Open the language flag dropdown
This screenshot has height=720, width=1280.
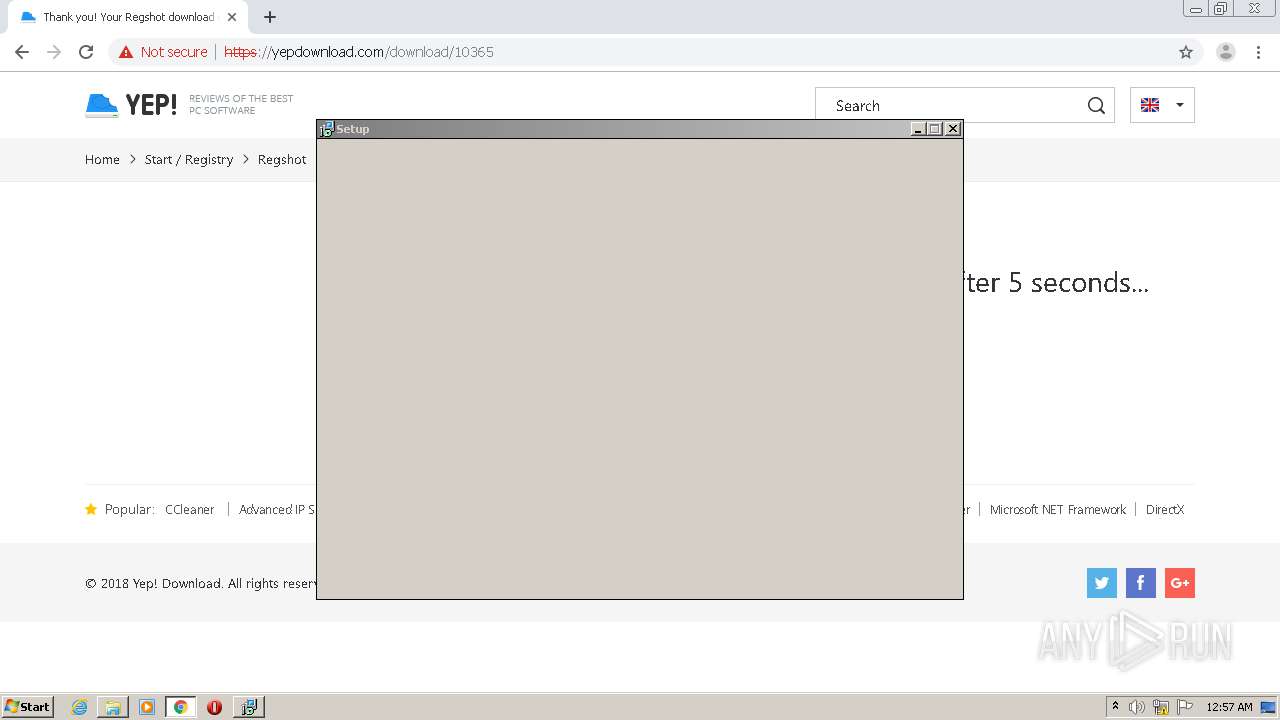pyautogui.click(x=1162, y=105)
